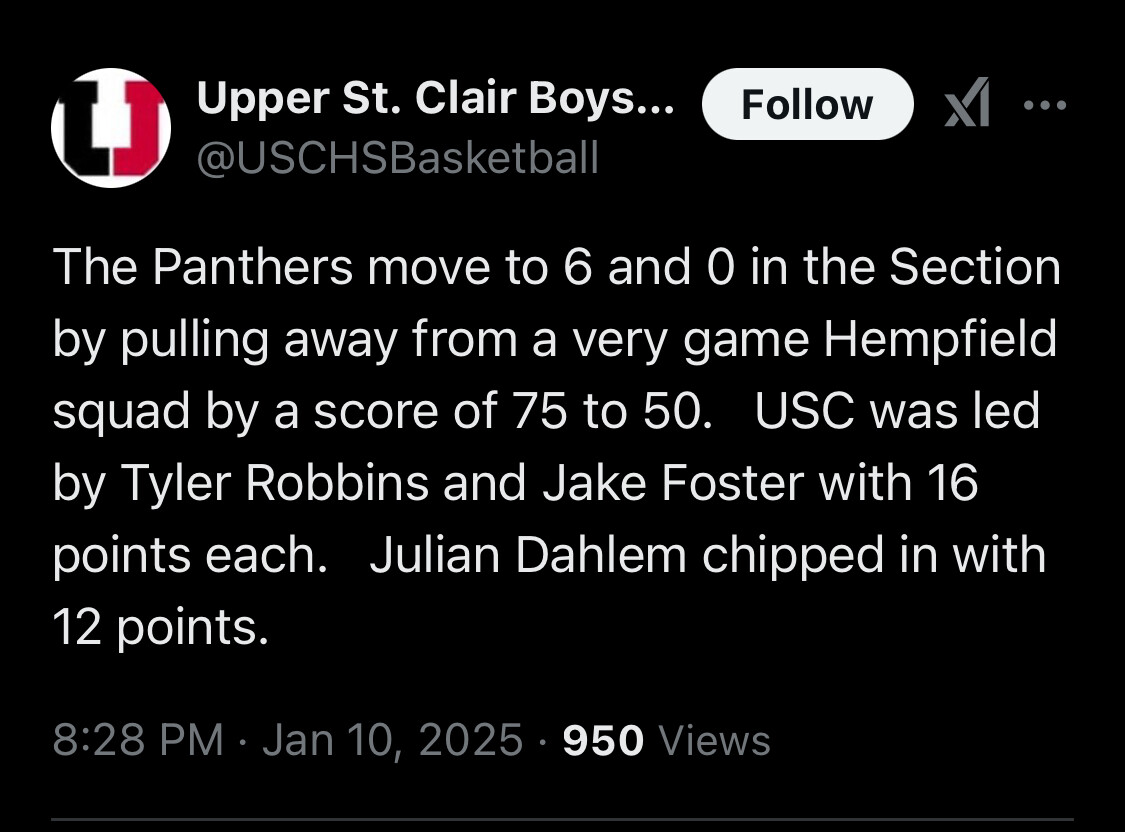Open the Upper St. Clair profile avatar
Image resolution: width=1125 pixels, height=832 pixels.
111,128
